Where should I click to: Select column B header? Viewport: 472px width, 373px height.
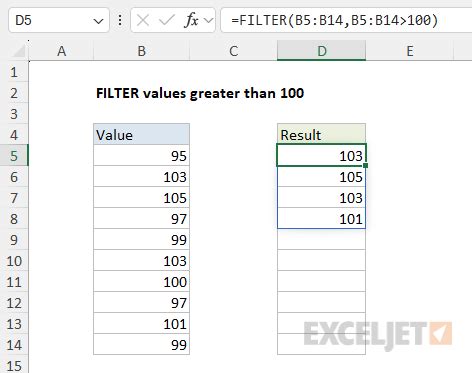click(142, 51)
